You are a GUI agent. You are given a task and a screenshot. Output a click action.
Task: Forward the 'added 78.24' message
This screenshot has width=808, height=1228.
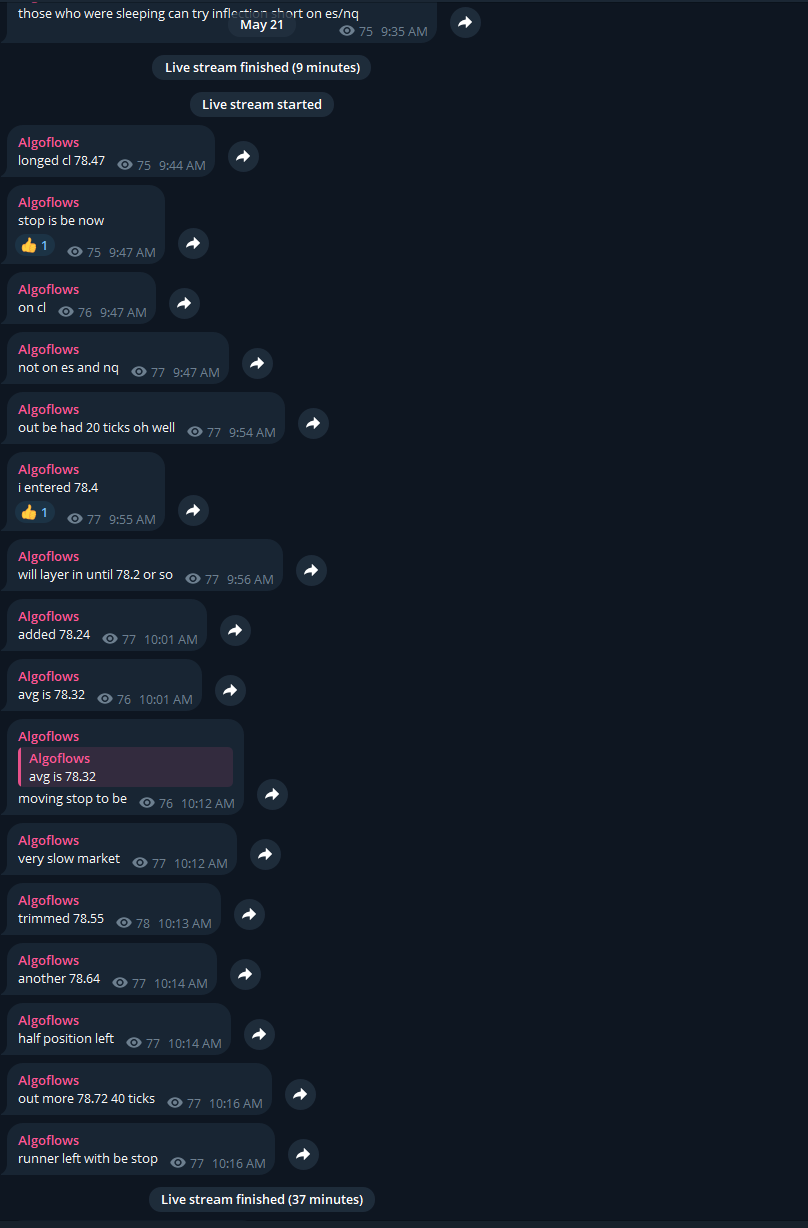pyautogui.click(x=235, y=630)
